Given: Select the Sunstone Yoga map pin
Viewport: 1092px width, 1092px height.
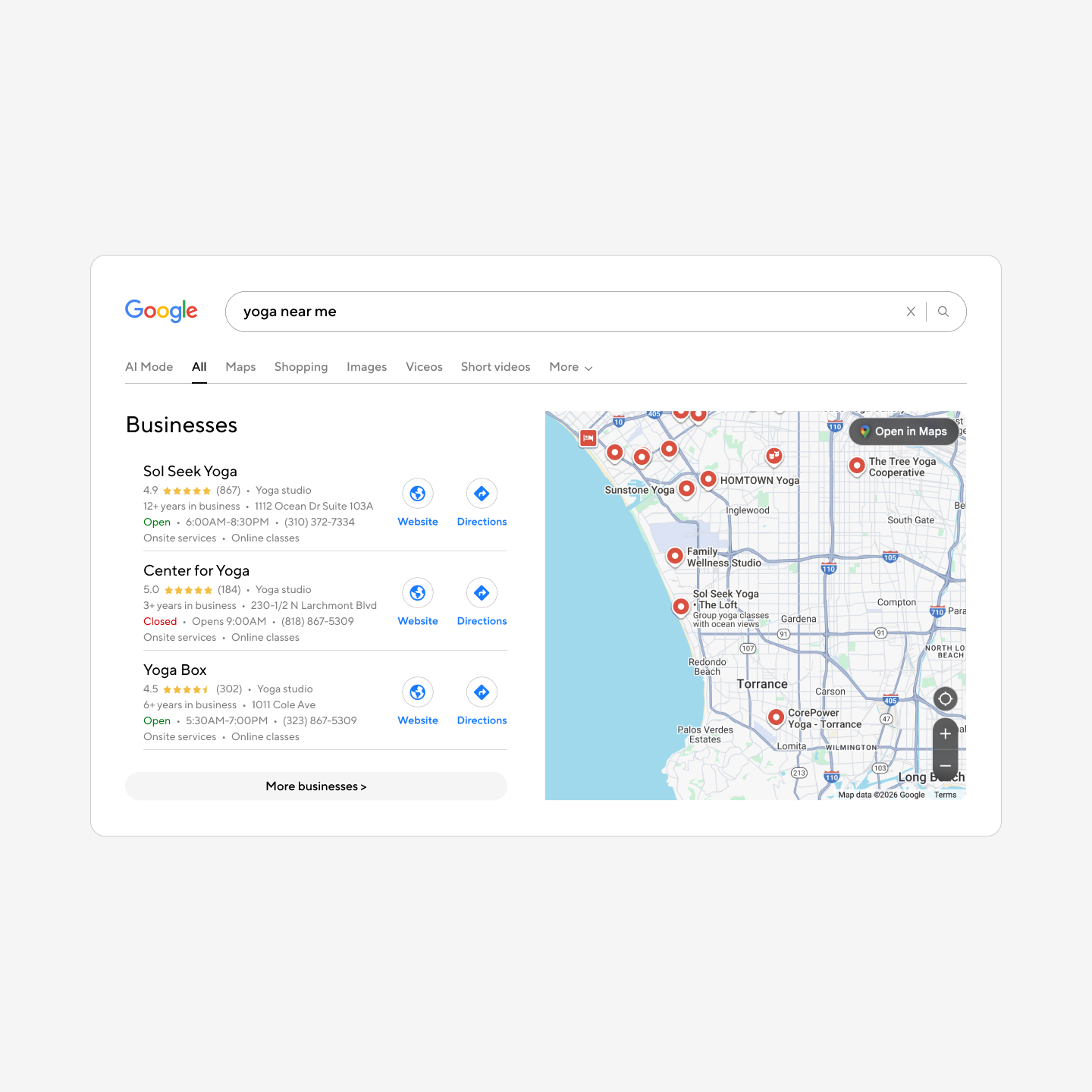Looking at the screenshot, I should tap(686, 489).
